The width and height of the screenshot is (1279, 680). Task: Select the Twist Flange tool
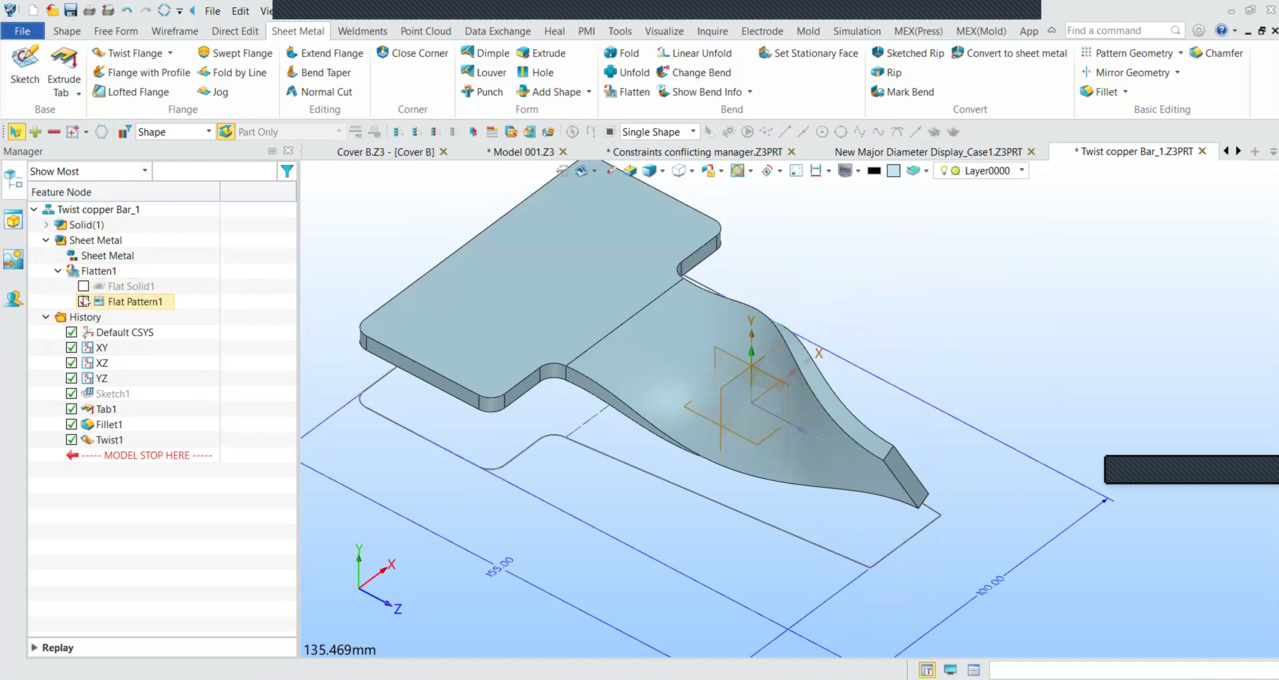click(134, 53)
